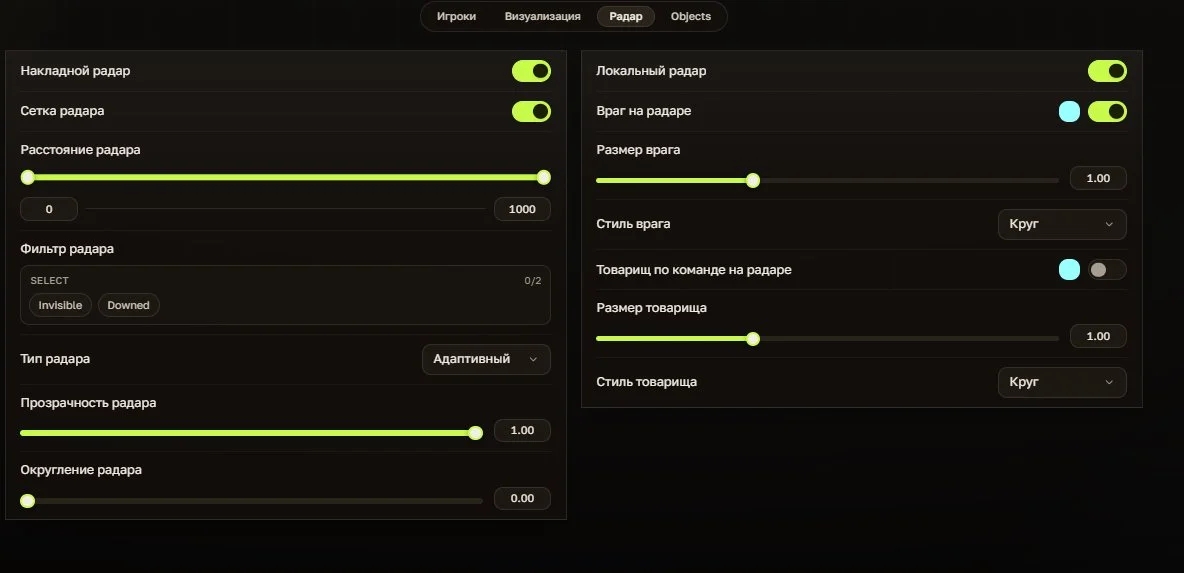Switch to the Игроки tab
The image size is (1184, 573).
(x=456, y=17)
